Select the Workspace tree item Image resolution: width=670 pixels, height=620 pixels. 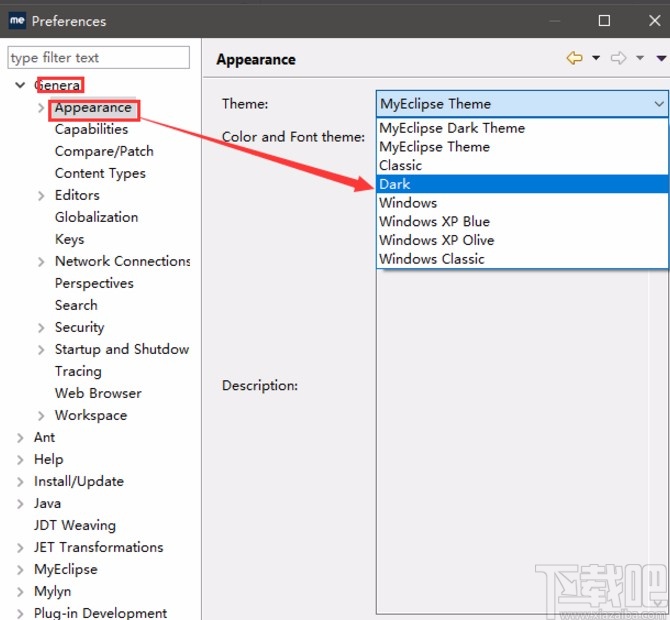click(x=91, y=416)
